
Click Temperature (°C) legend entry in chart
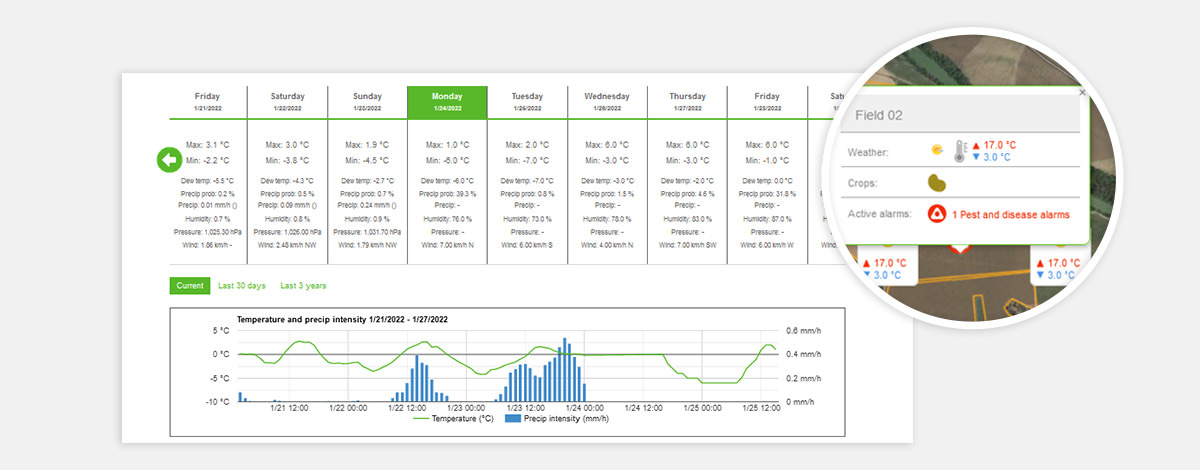pos(453,419)
